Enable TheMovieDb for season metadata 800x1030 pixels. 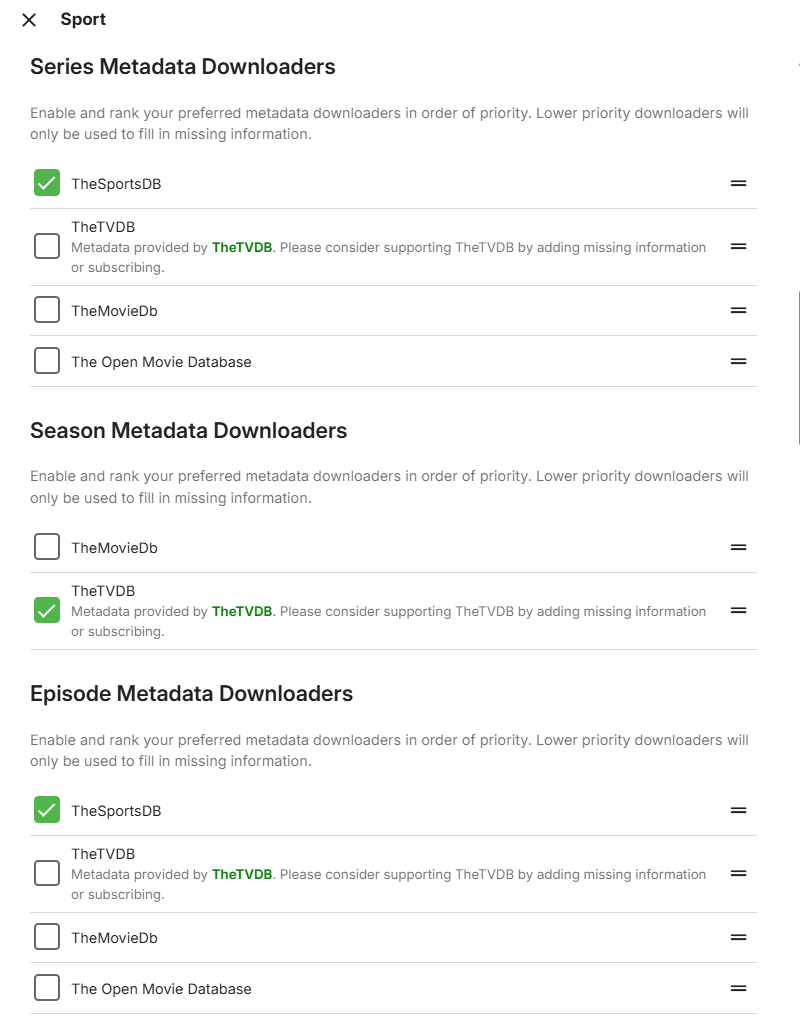[x=47, y=547]
